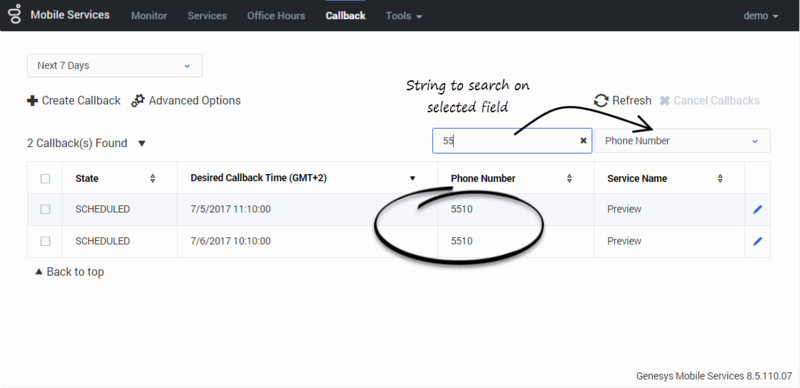Click phone number 5510 in the 7/6/2017 row
The image size is (800, 388).
[x=462, y=241]
